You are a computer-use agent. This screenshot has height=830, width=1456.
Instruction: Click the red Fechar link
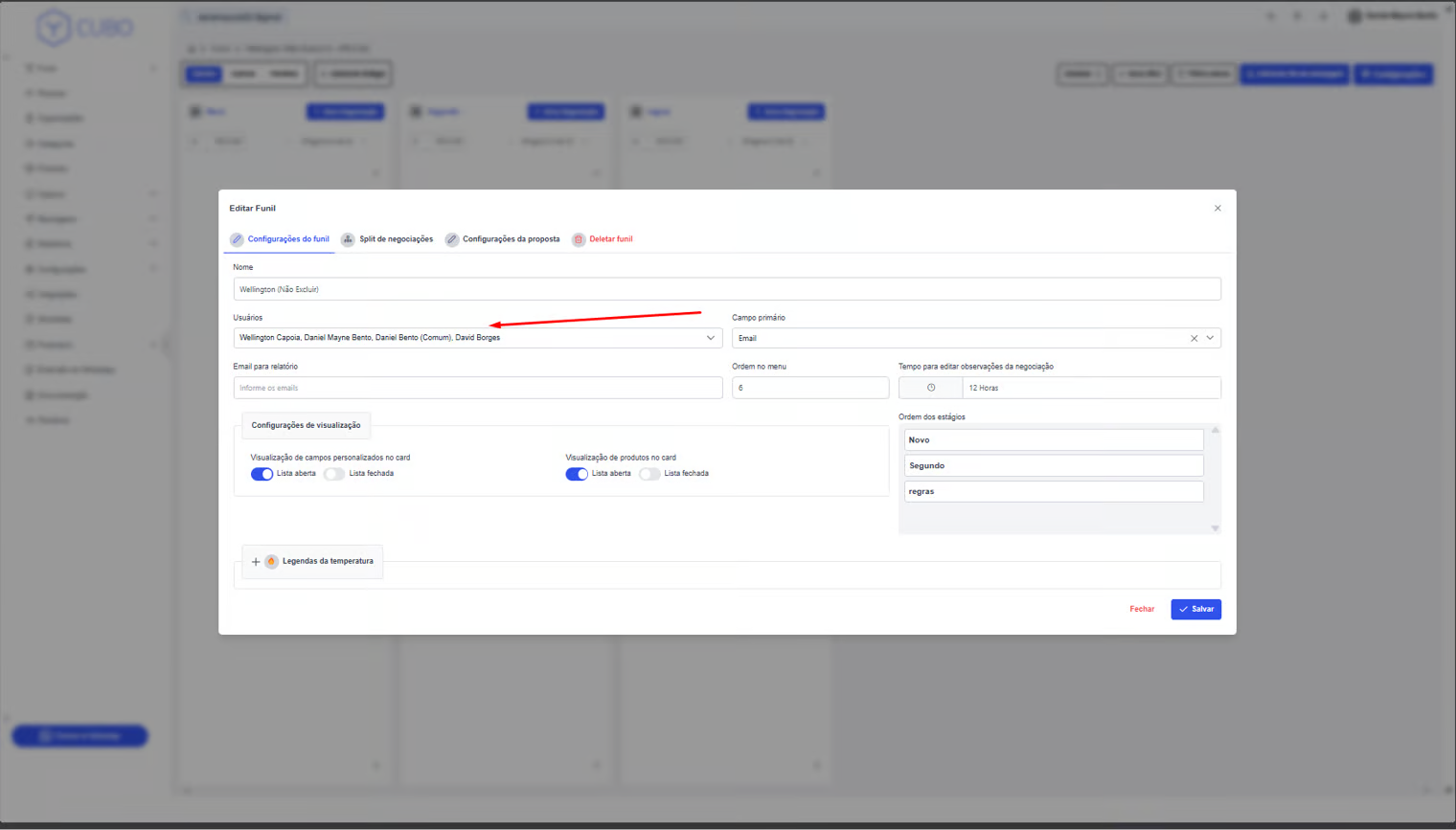(1142, 609)
